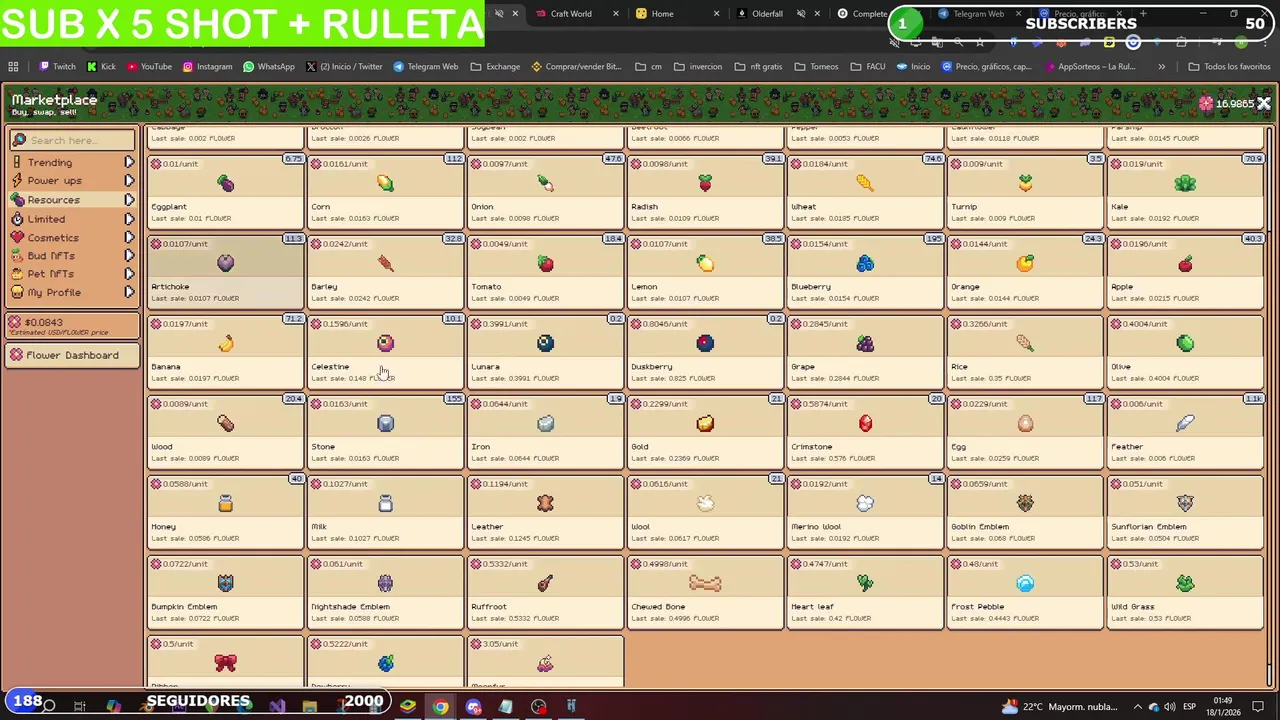Select the Gold item icon

[705, 423]
